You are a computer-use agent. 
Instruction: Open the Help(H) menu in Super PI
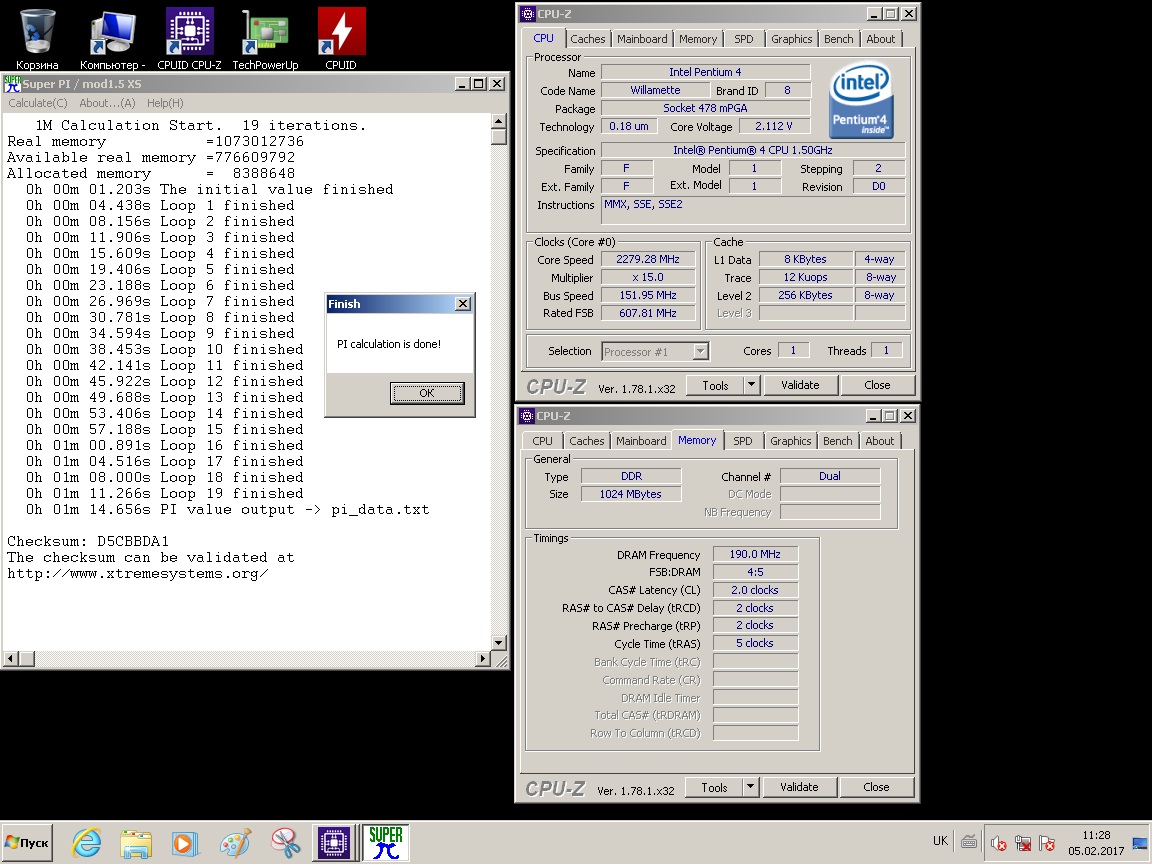click(x=165, y=104)
